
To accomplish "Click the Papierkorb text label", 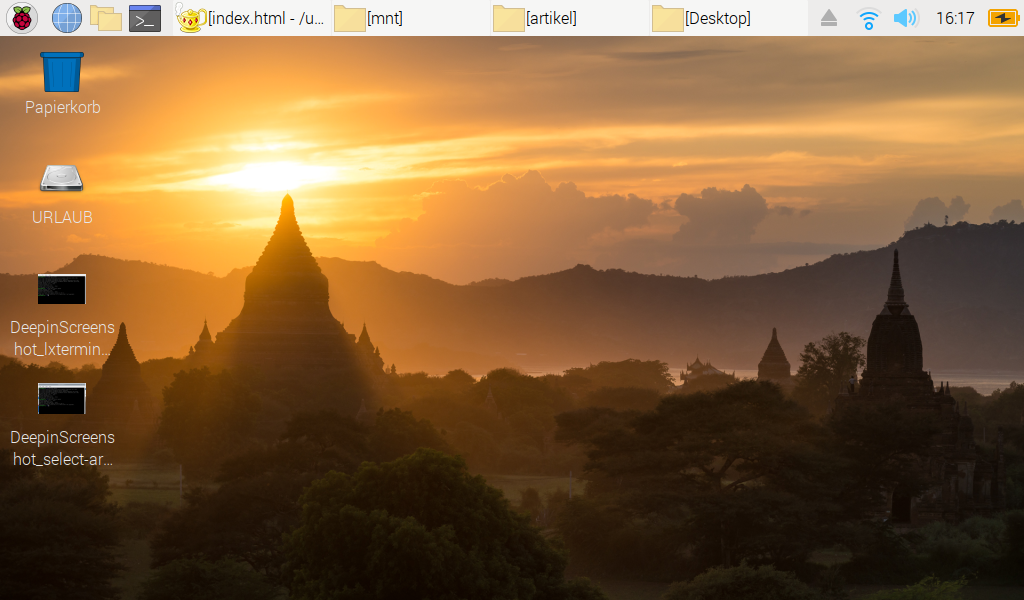I will pos(62,107).
